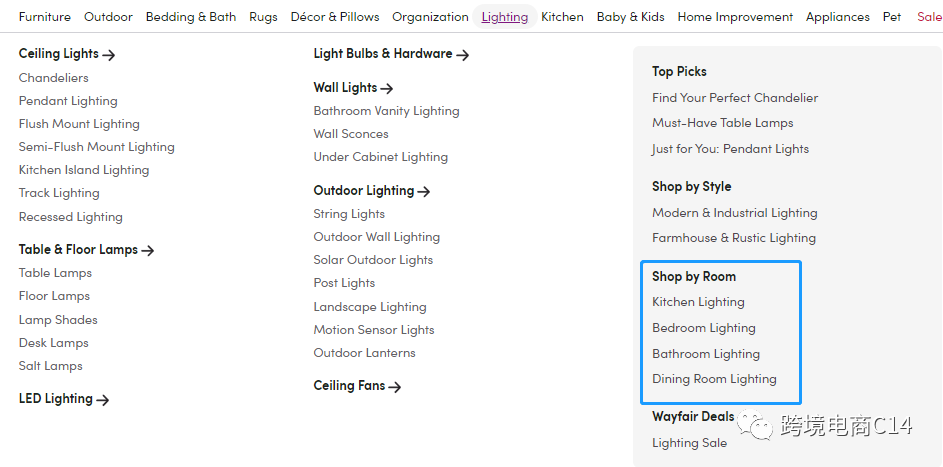
Task: Open the Lighting Sale deal link
Action: pos(689,443)
